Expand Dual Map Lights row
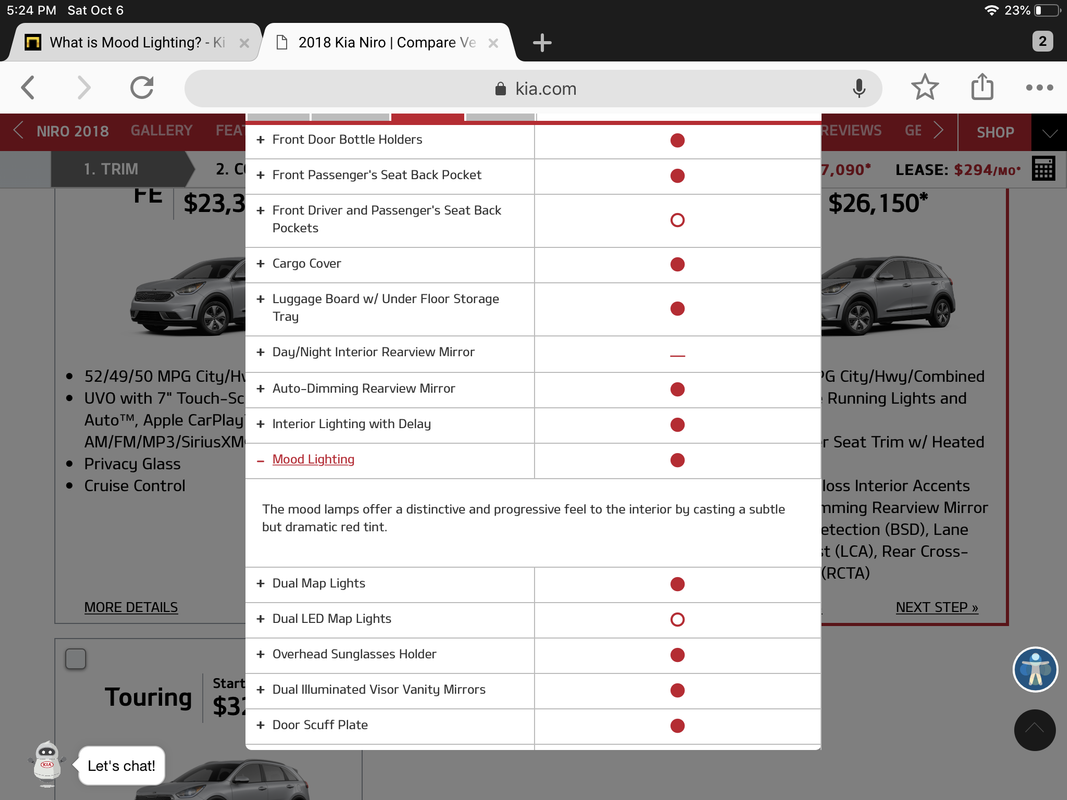1067x800 pixels. pos(260,583)
